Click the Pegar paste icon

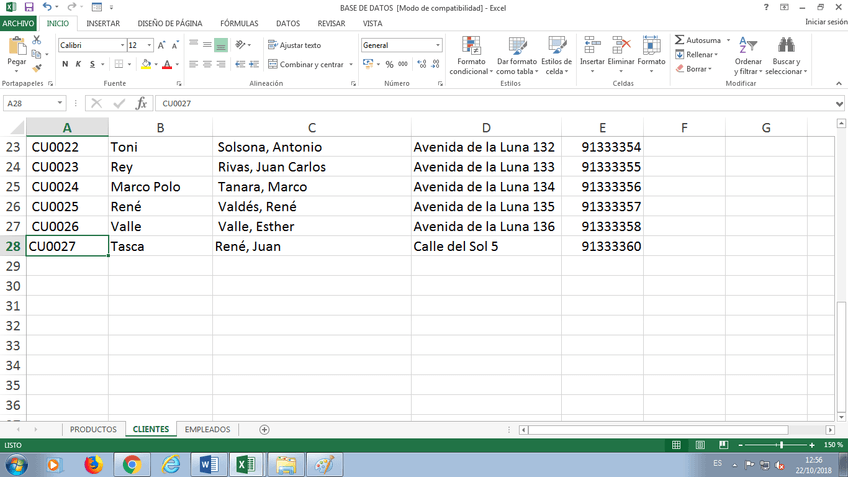pos(17,50)
